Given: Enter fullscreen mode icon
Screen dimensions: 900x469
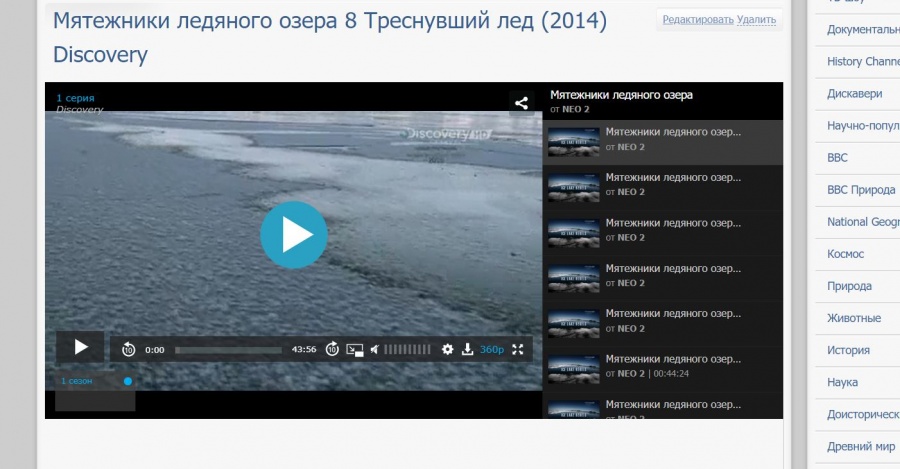Looking at the screenshot, I should (518, 349).
